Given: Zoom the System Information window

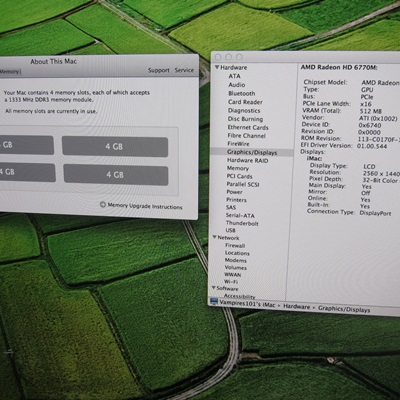Looking at the screenshot, I should pos(239,57).
